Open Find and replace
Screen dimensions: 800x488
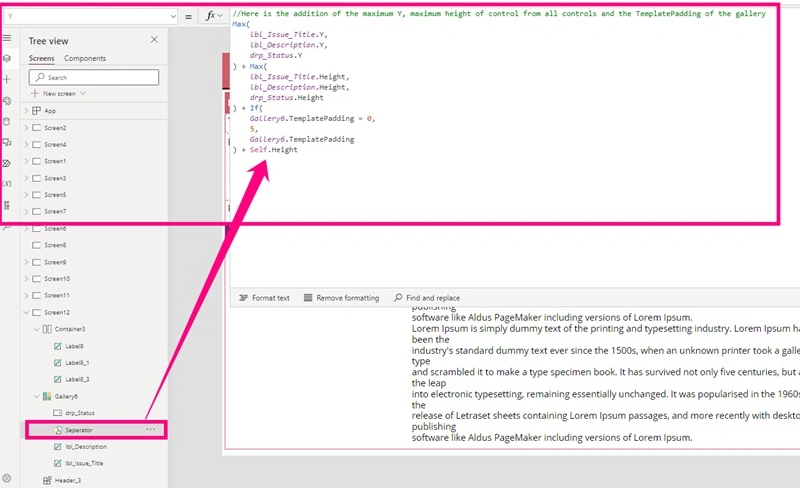(x=427, y=298)
